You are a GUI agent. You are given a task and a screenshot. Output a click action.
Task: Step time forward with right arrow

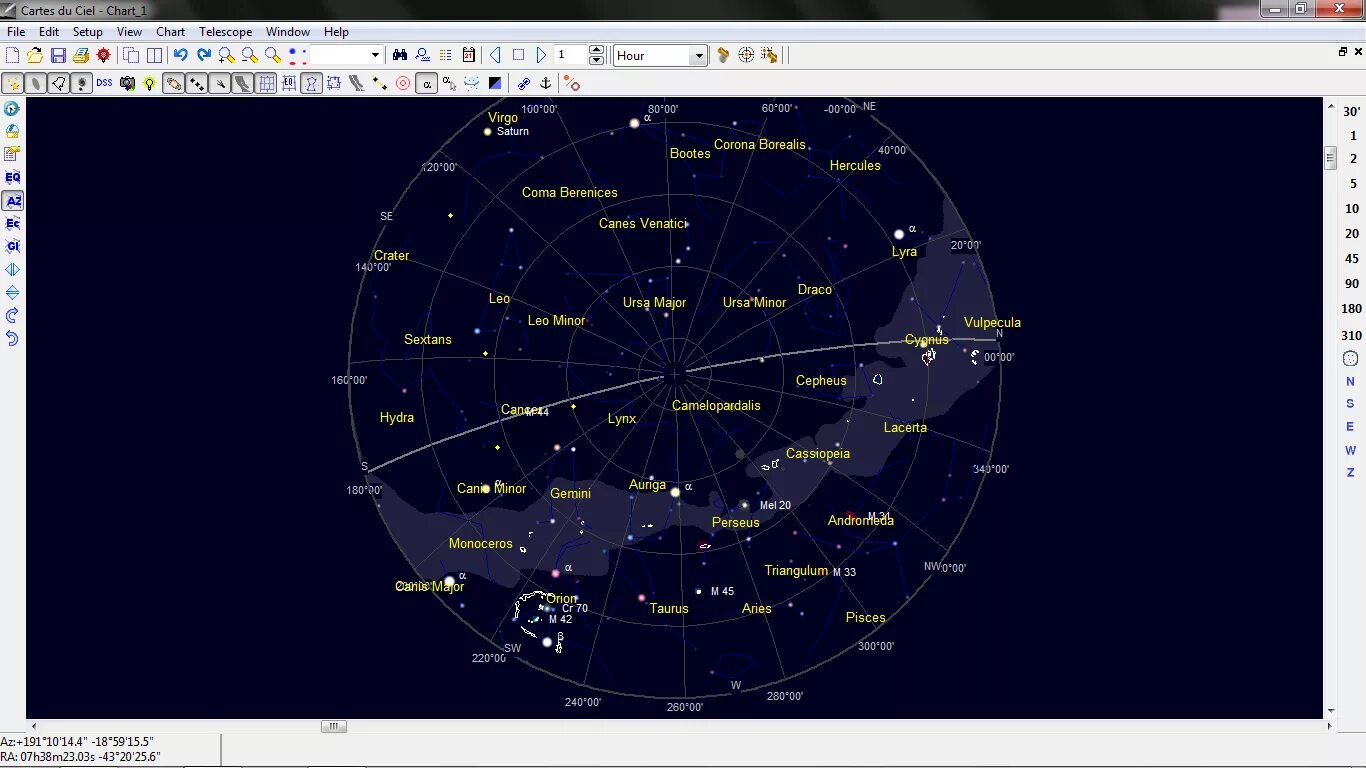[x=542, y=55]
